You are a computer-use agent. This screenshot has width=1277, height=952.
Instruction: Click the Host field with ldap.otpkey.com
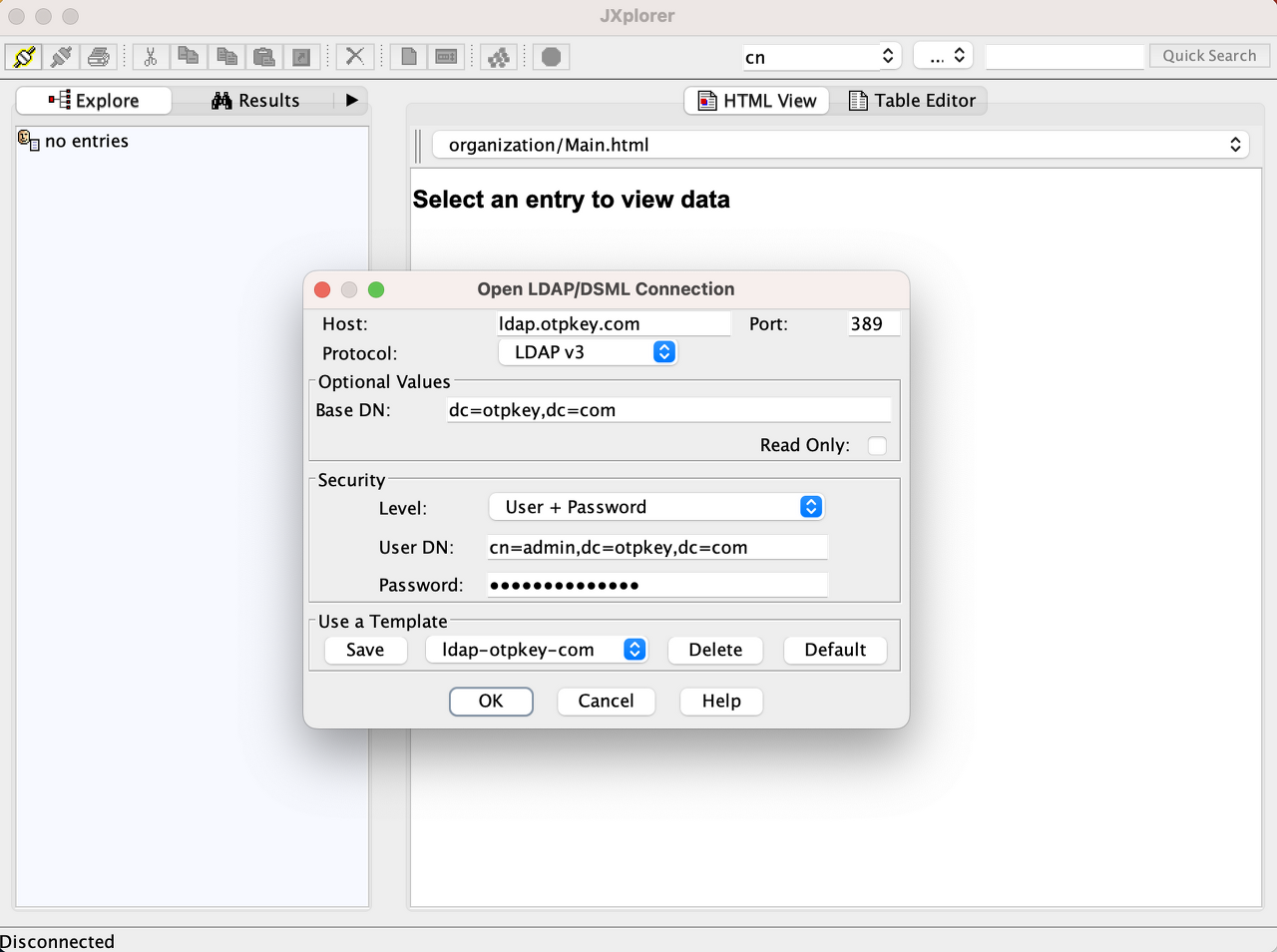(x=614, y=323)
